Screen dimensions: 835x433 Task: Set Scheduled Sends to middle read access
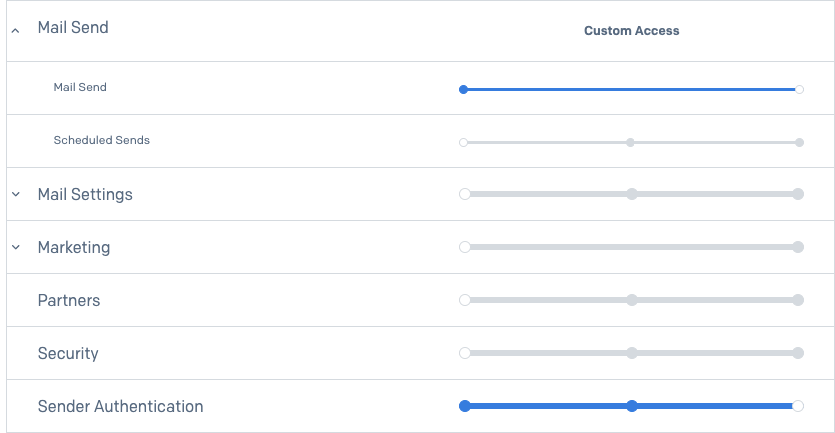coord(630,142)
